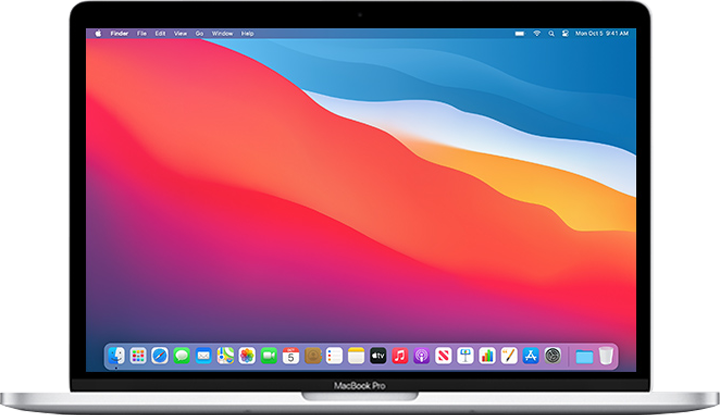Open the Go menu
This screenshot has height=415, width=720.
(200, 33)
